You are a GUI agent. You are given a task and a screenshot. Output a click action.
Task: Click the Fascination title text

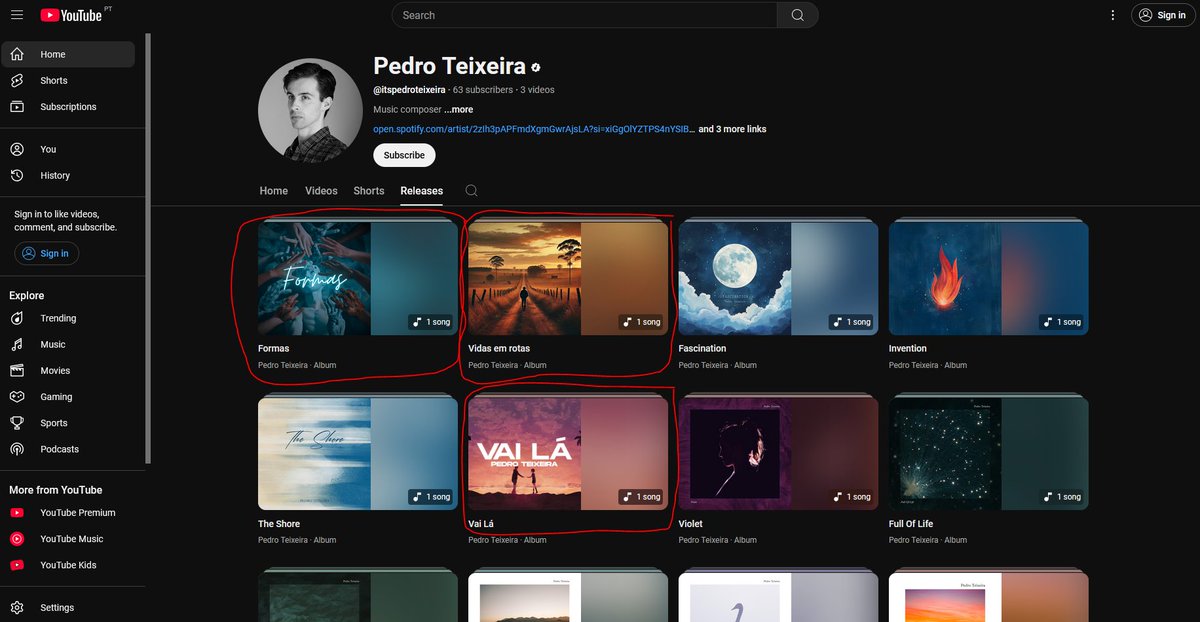click(702, 348)
